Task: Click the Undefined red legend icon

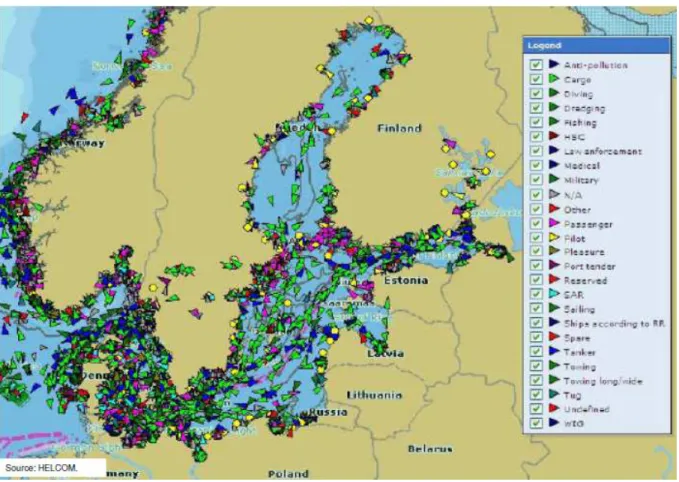Action: click(x=554, y=408)
